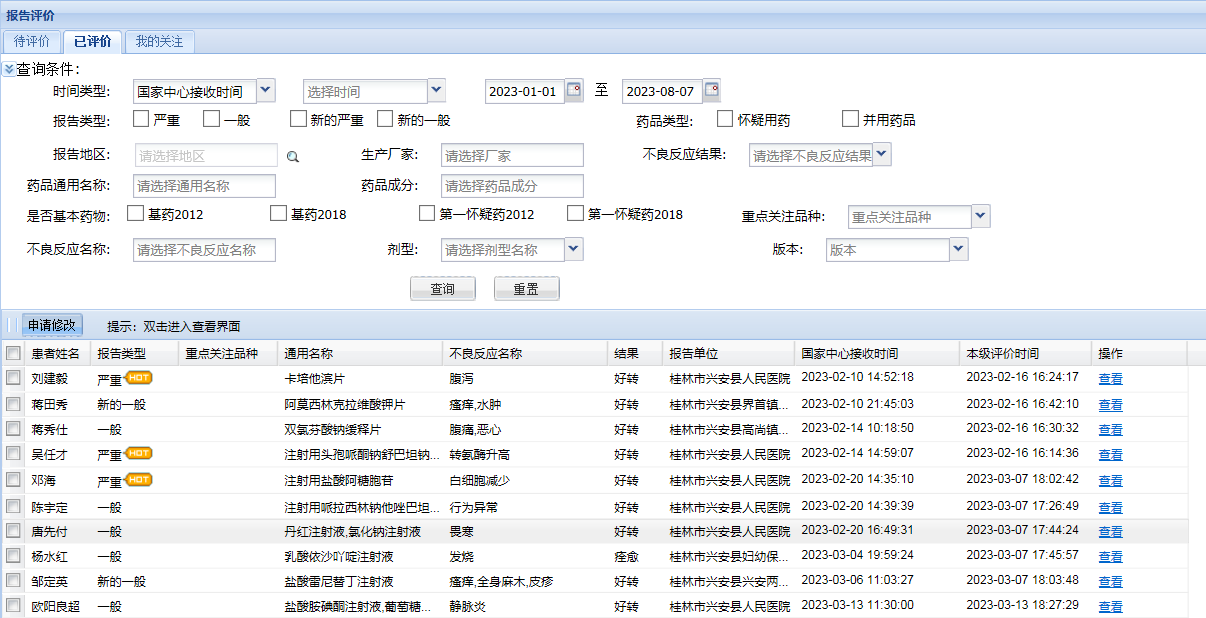Click the 重置 button
The image size is (1206, 618).
pos(526,289)
